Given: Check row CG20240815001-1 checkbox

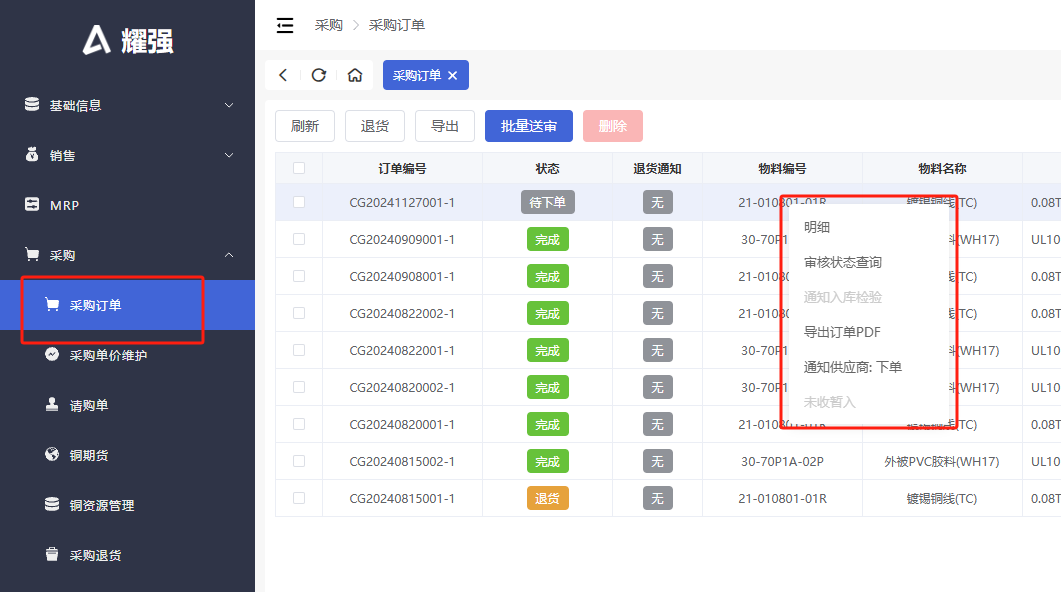Looking at the screenshot, I should pyautogui.click(x=299, y=498).
